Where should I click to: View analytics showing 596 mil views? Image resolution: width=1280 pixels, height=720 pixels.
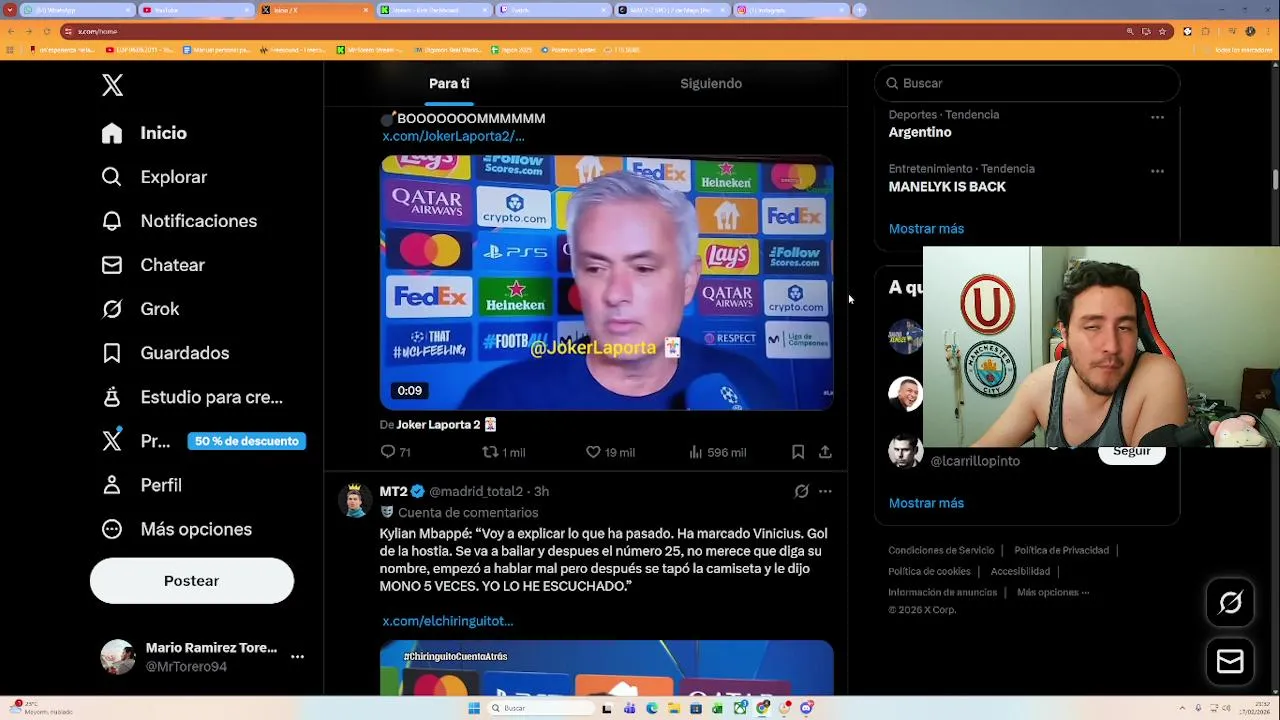click(717, 452)
